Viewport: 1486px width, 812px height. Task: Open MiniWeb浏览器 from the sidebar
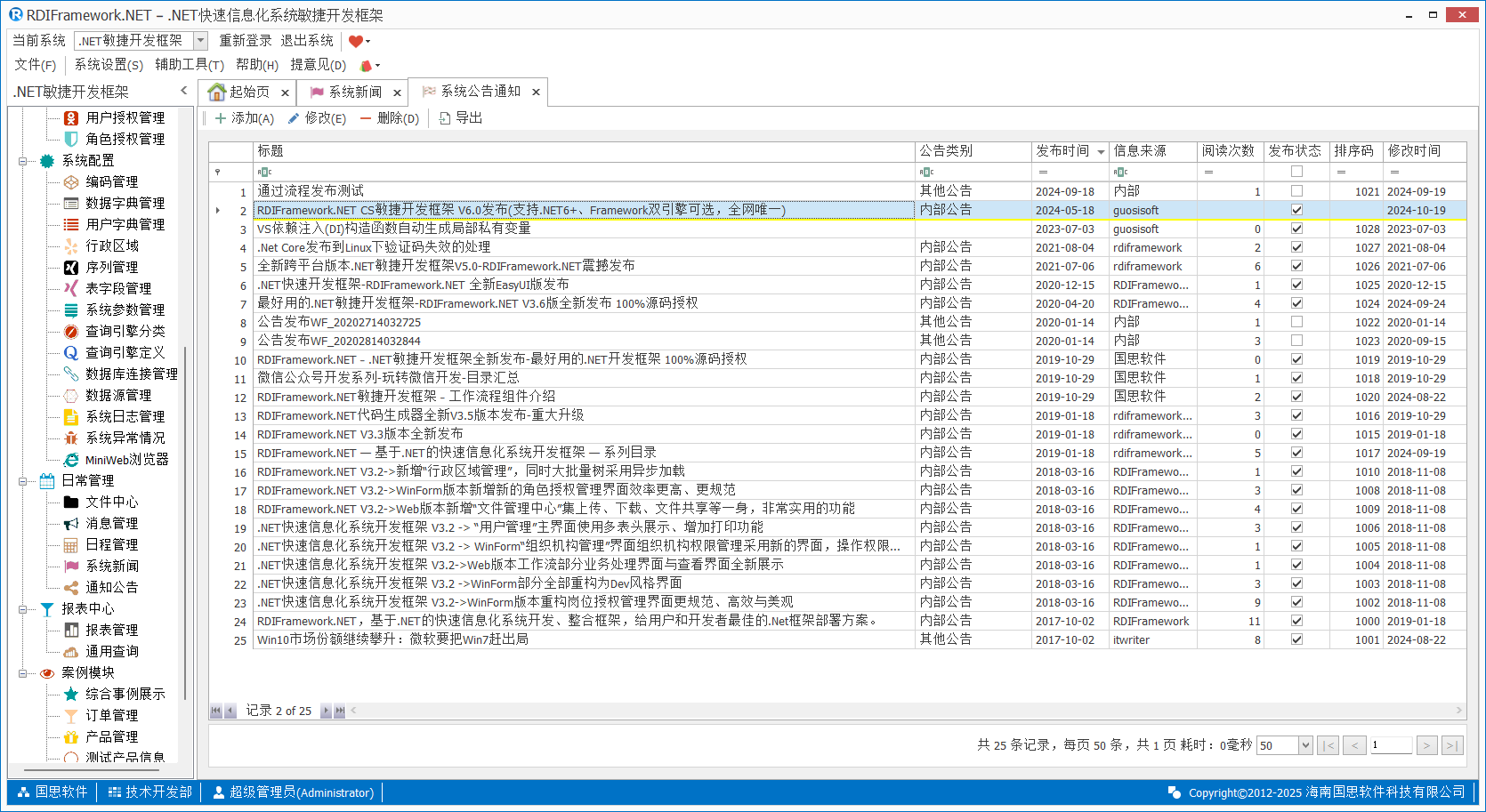click(x=126, y=460)
